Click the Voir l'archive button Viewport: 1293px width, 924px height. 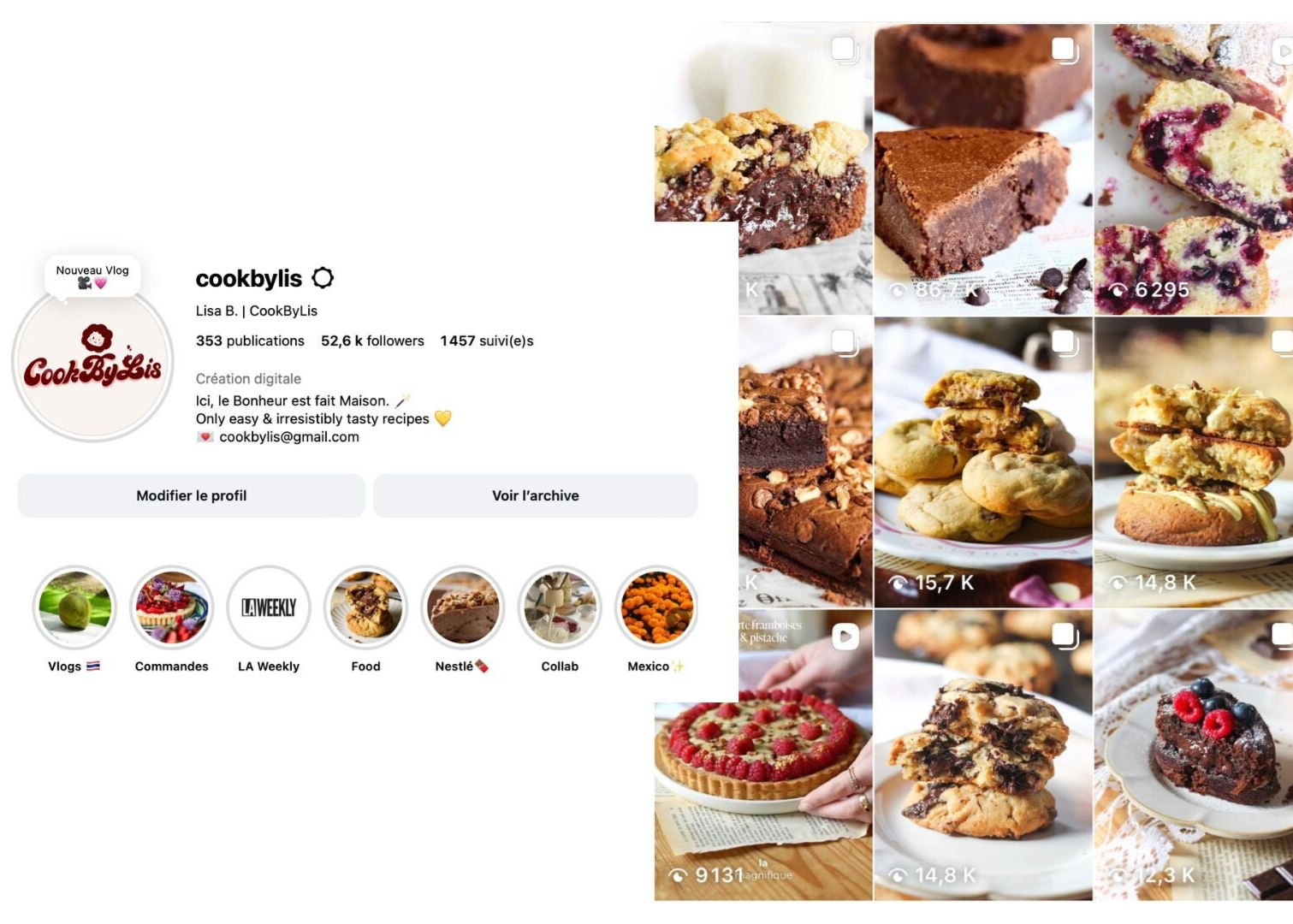click(x=536, y=495)
